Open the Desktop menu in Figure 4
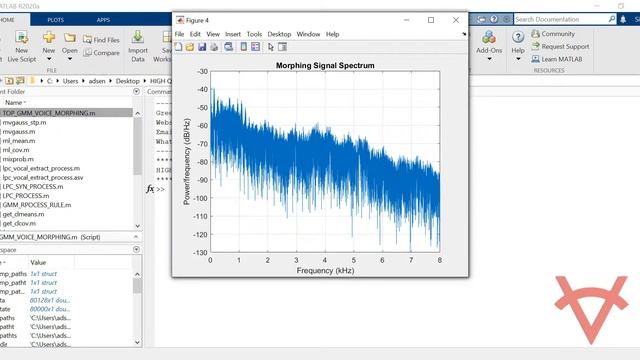The image size is (640, 360). [279, 34]
